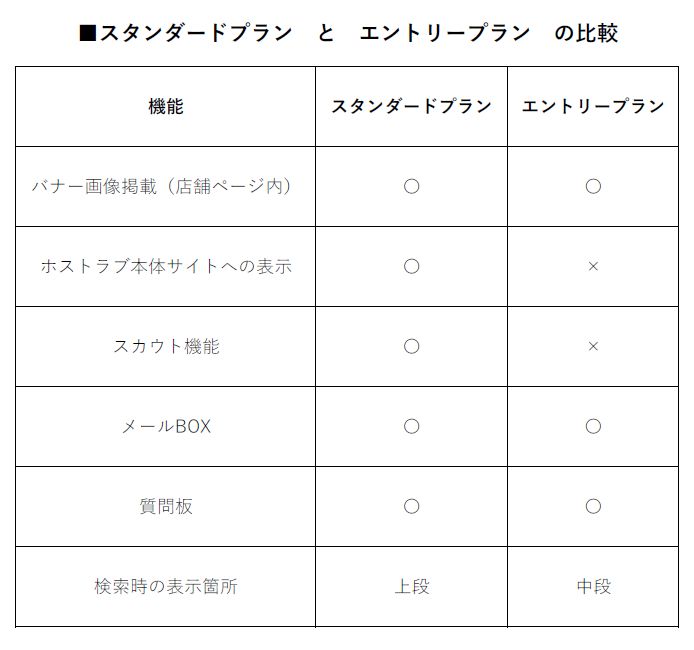Select the 機能 column header cell

pos(165,106)
